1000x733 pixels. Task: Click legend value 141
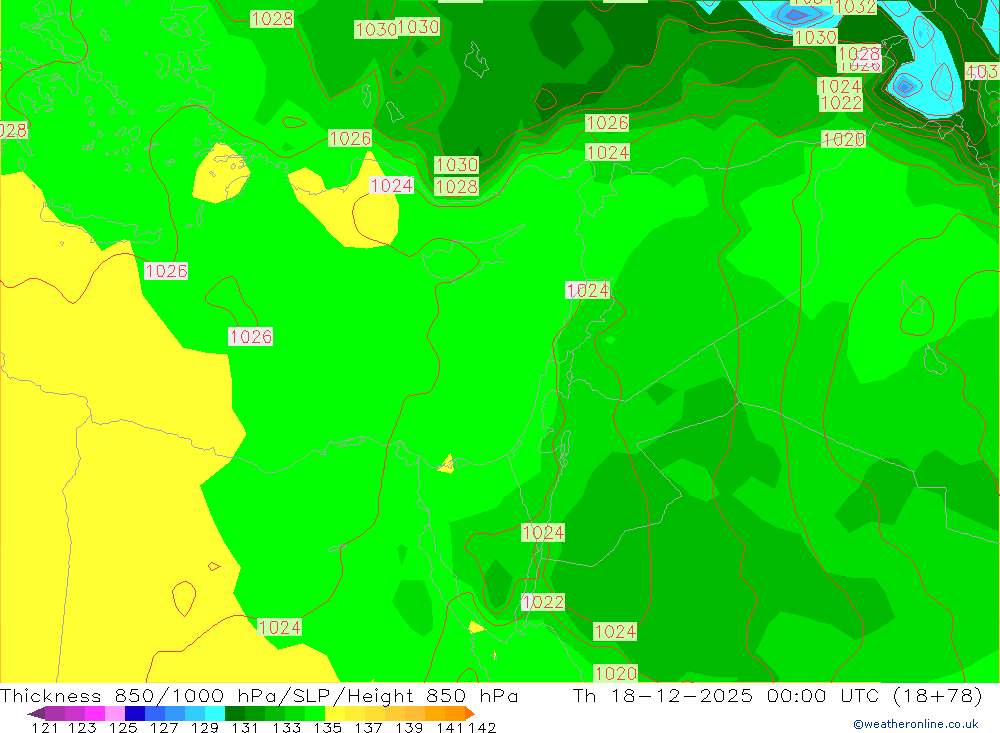(450, 727)
